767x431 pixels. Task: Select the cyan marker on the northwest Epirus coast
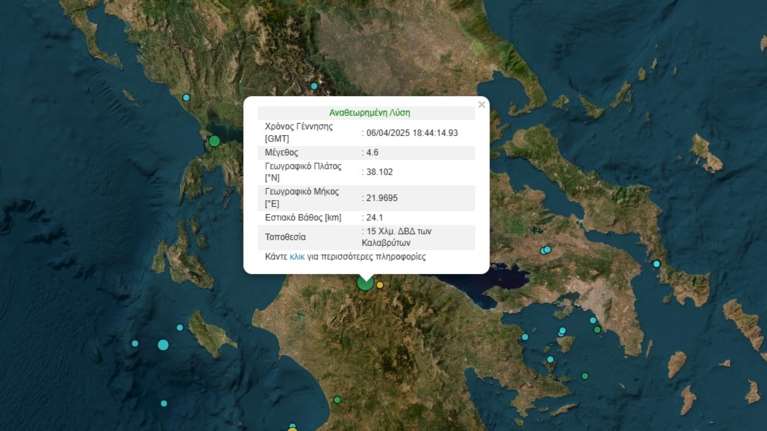186,97
